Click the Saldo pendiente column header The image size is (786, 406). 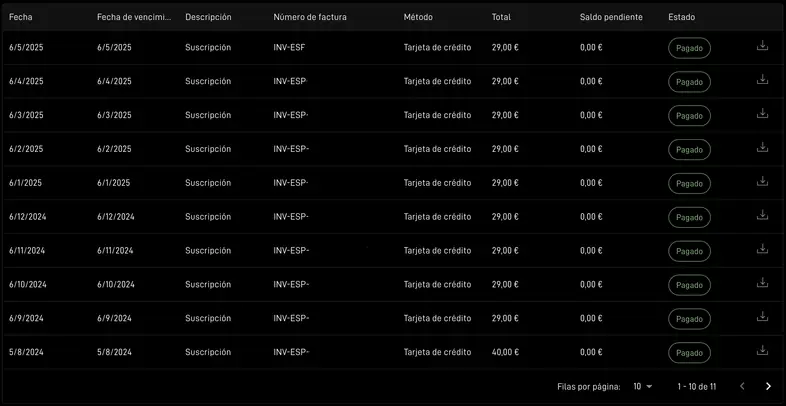click(611, 17)
